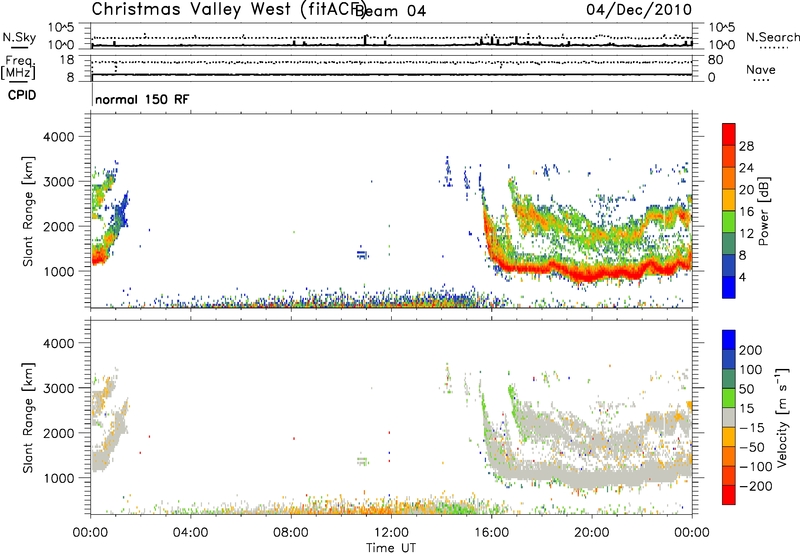Click the '4000' range tick in the Power panel
Screen dimensions: 800x554
coord(58,137)
